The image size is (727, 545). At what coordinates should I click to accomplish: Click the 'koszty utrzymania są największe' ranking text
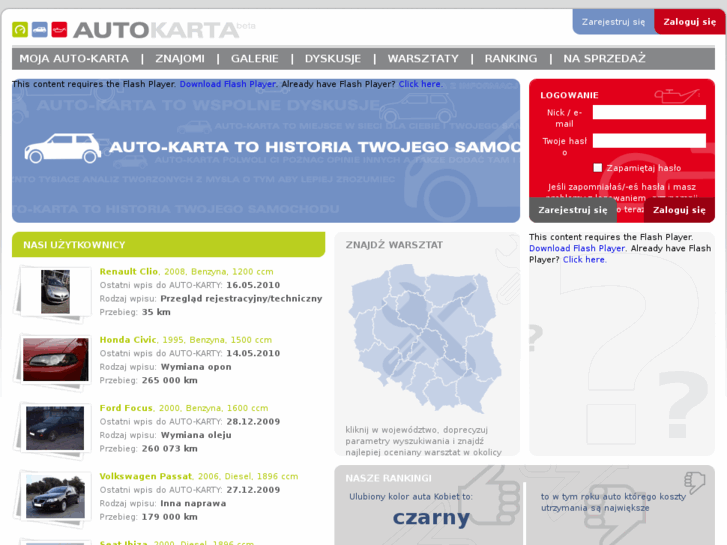613,502
